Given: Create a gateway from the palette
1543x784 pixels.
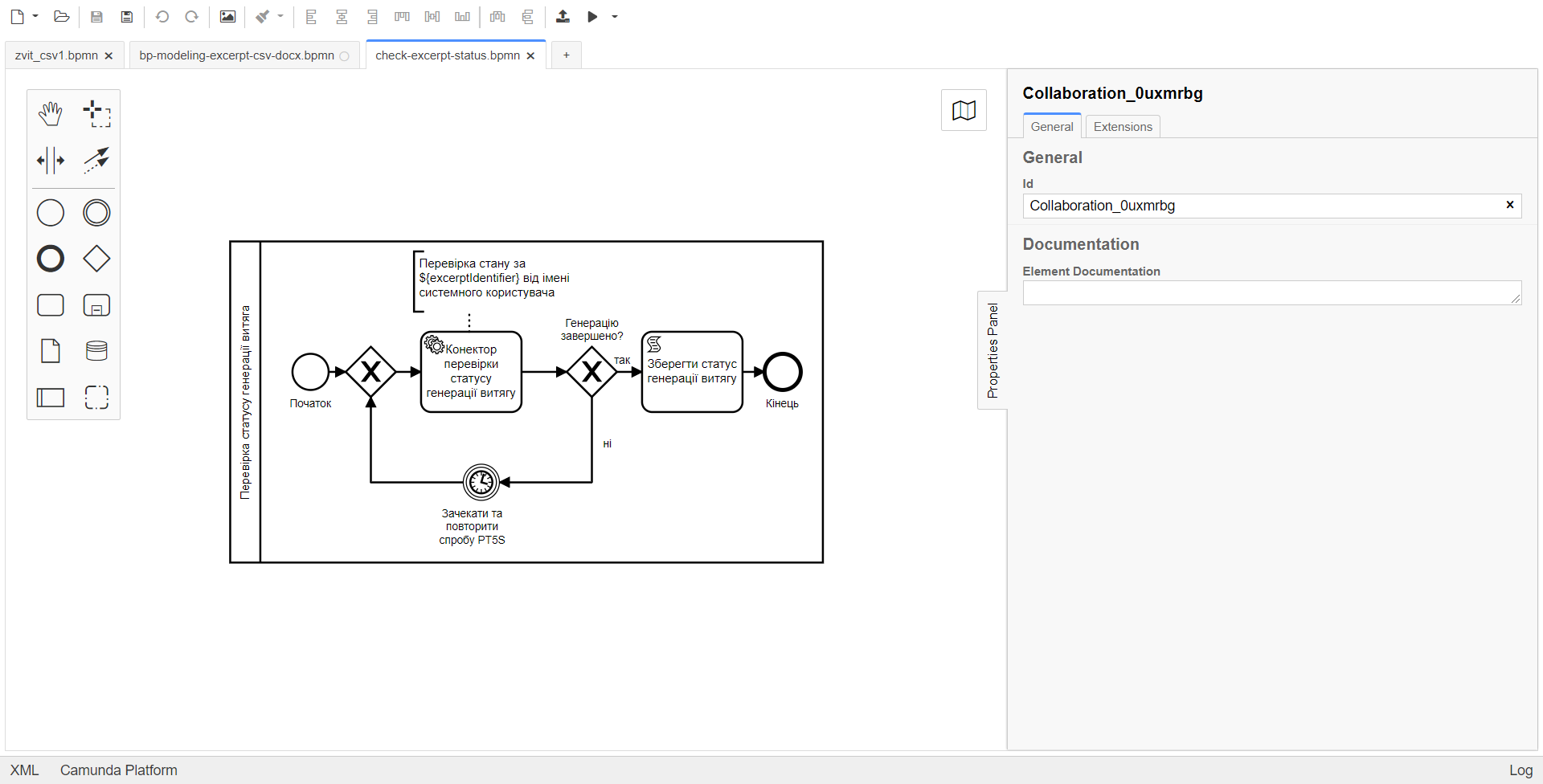Looking at the screenshot, I should pyautogui.click(x=96, y=259).
